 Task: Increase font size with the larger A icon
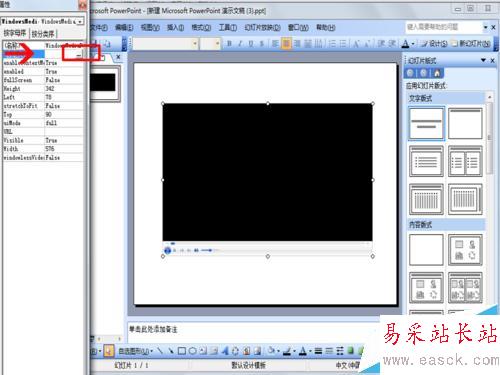click(356, 44)
